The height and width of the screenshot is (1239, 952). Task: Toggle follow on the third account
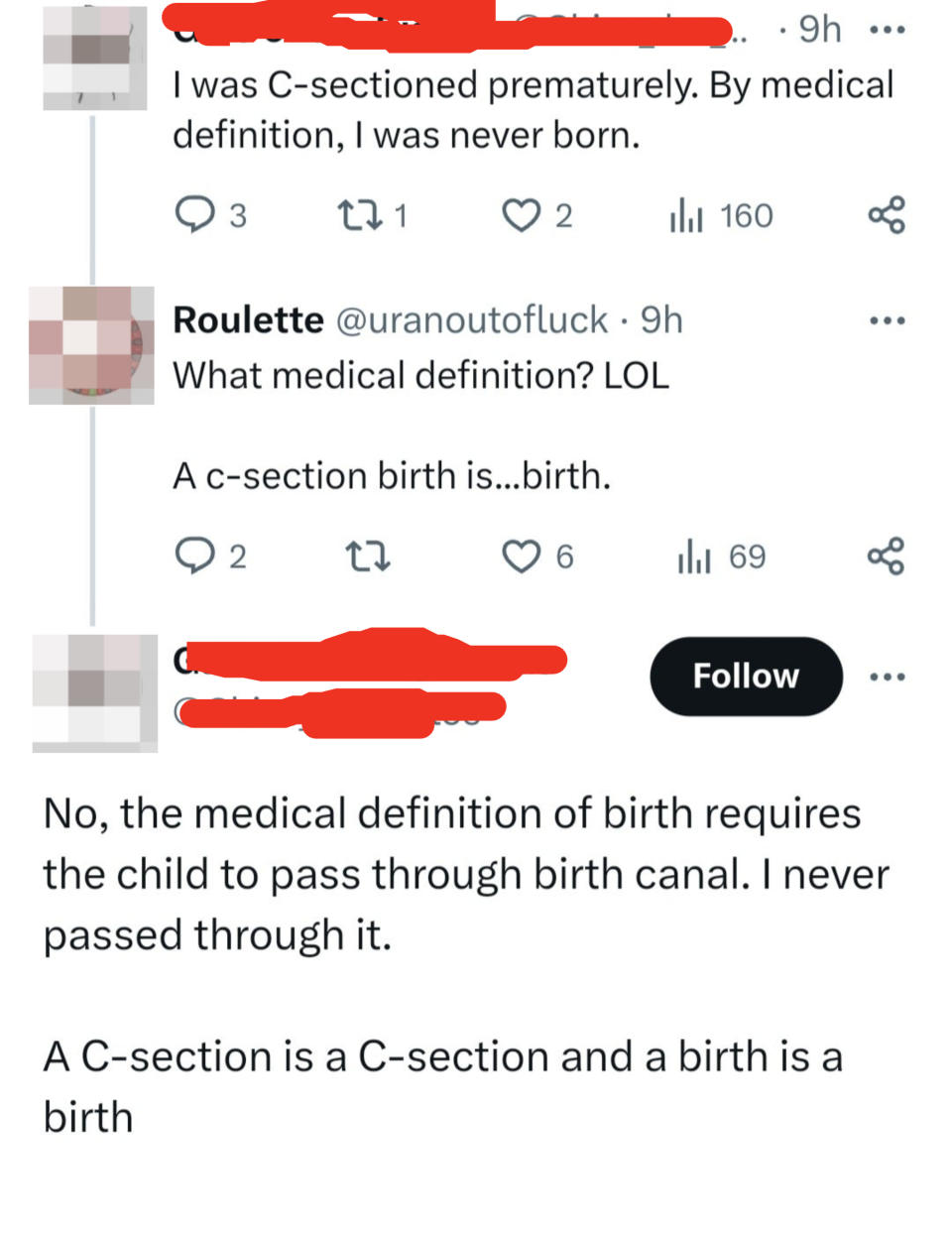(x=745, y=676)
